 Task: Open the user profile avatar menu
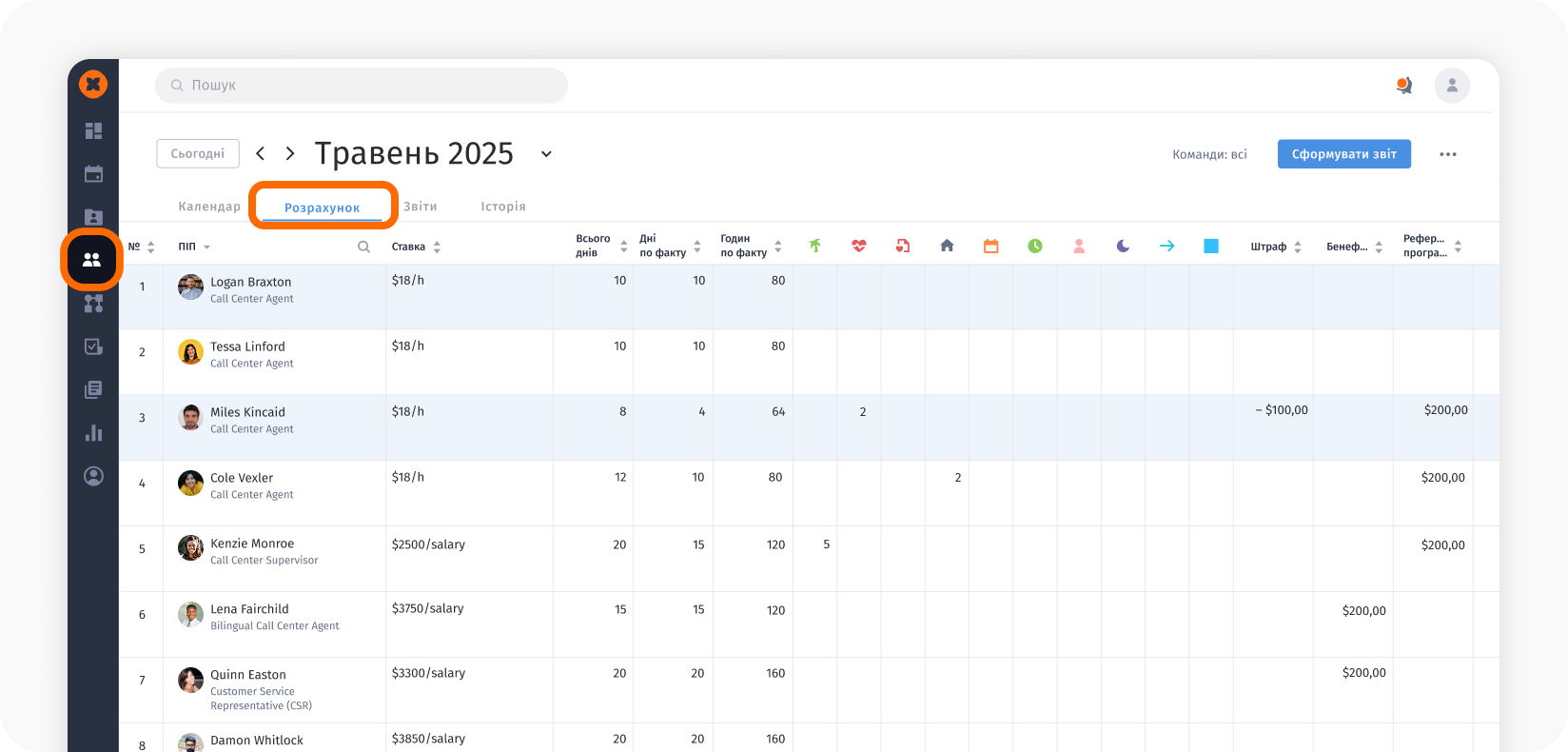[1452, 86]
